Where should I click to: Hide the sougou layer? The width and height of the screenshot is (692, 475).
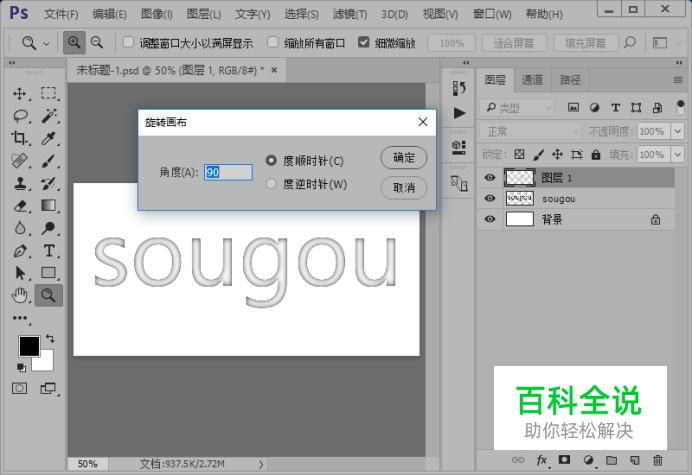[490, 198]
